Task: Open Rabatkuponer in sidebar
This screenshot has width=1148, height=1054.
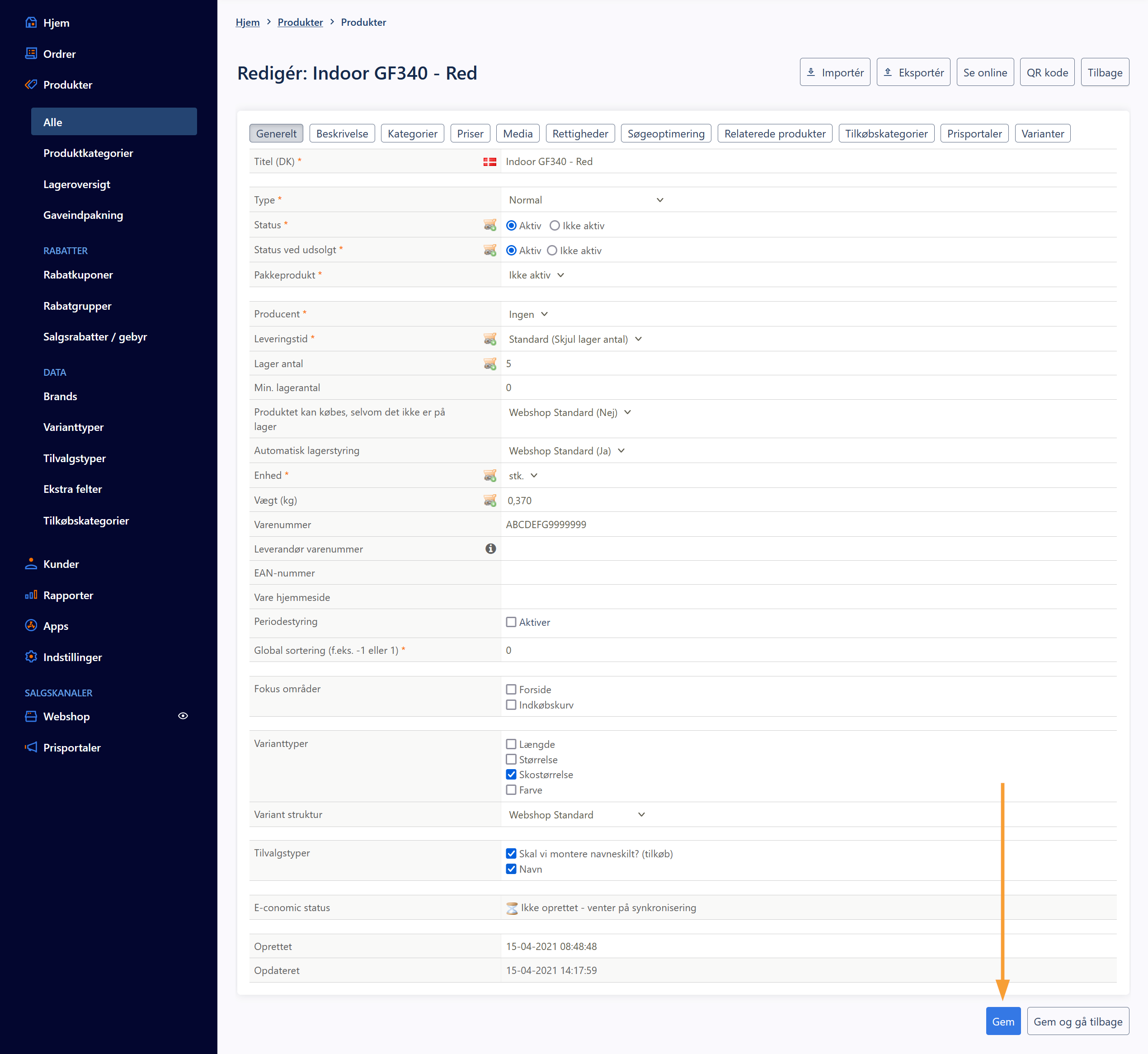Action: click(78, 275)
